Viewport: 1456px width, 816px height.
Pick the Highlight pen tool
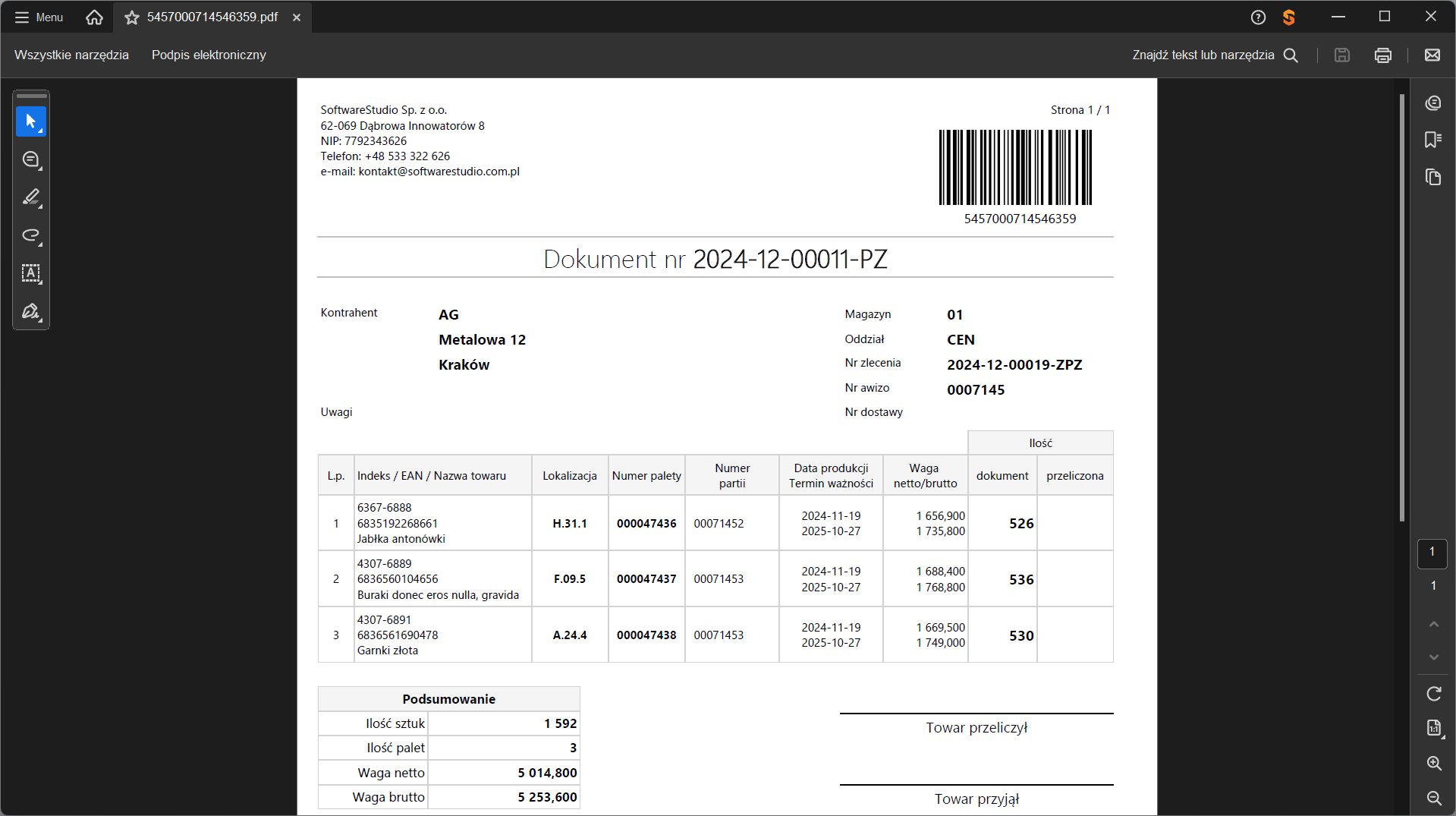31,197
